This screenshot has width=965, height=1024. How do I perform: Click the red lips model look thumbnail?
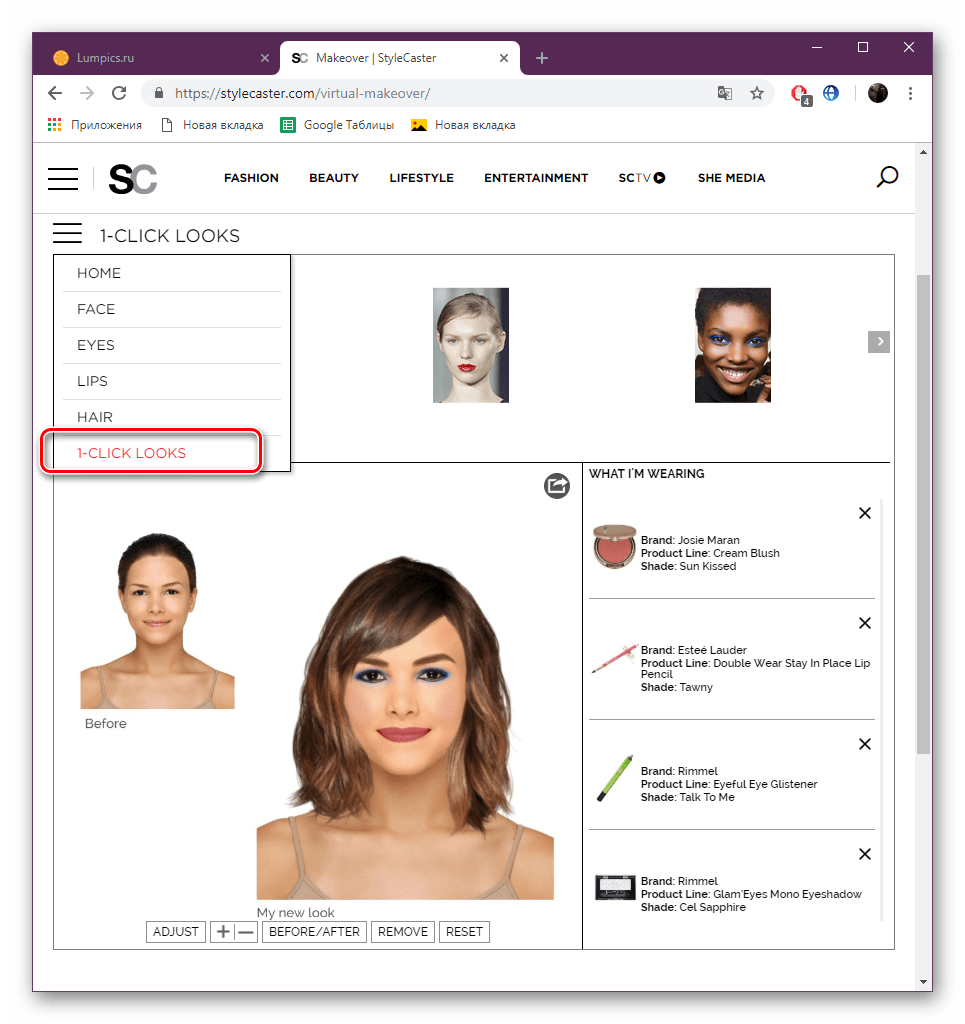(470, 344)
